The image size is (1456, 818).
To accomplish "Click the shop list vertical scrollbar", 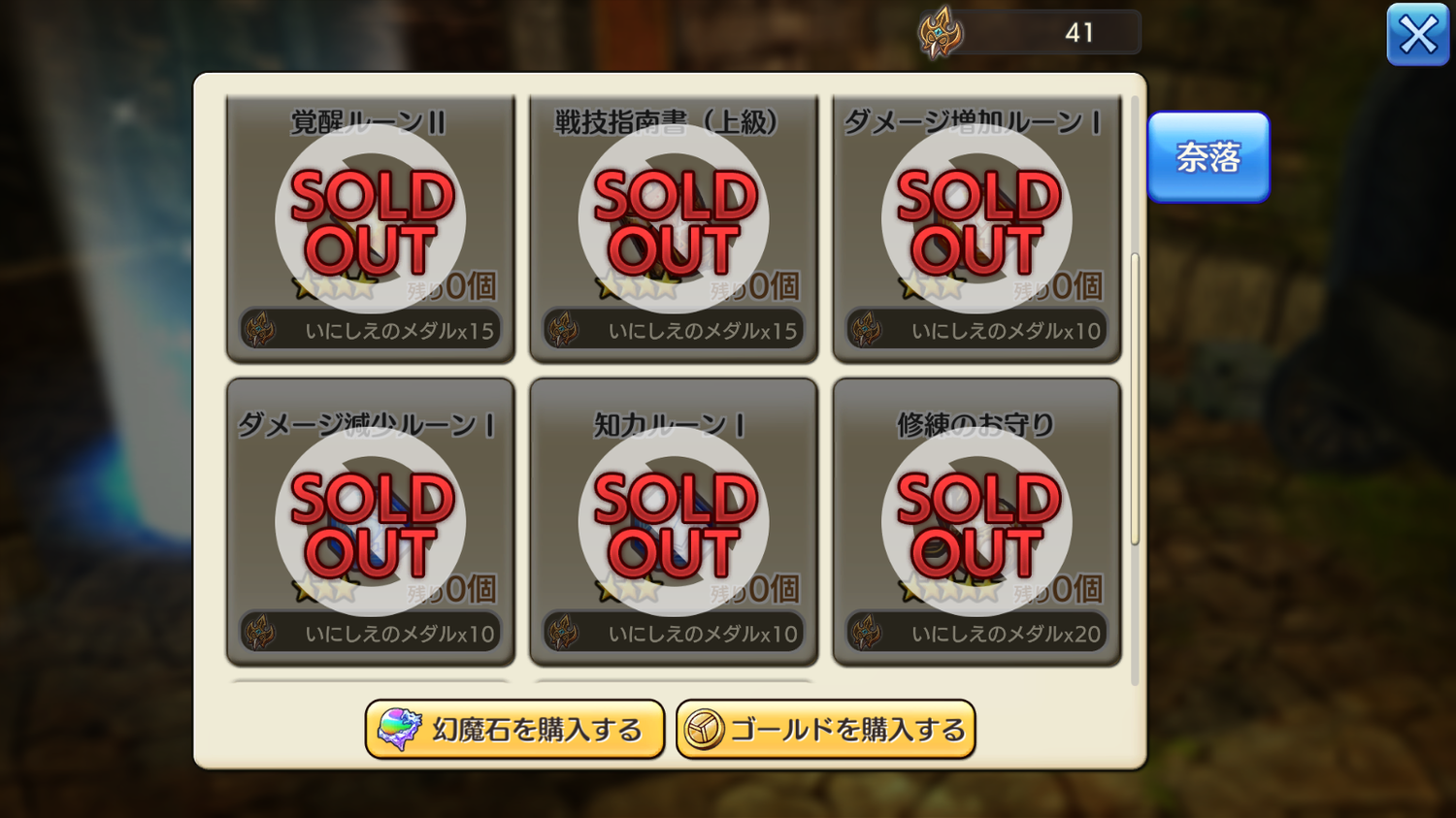I will [1135, 398].
